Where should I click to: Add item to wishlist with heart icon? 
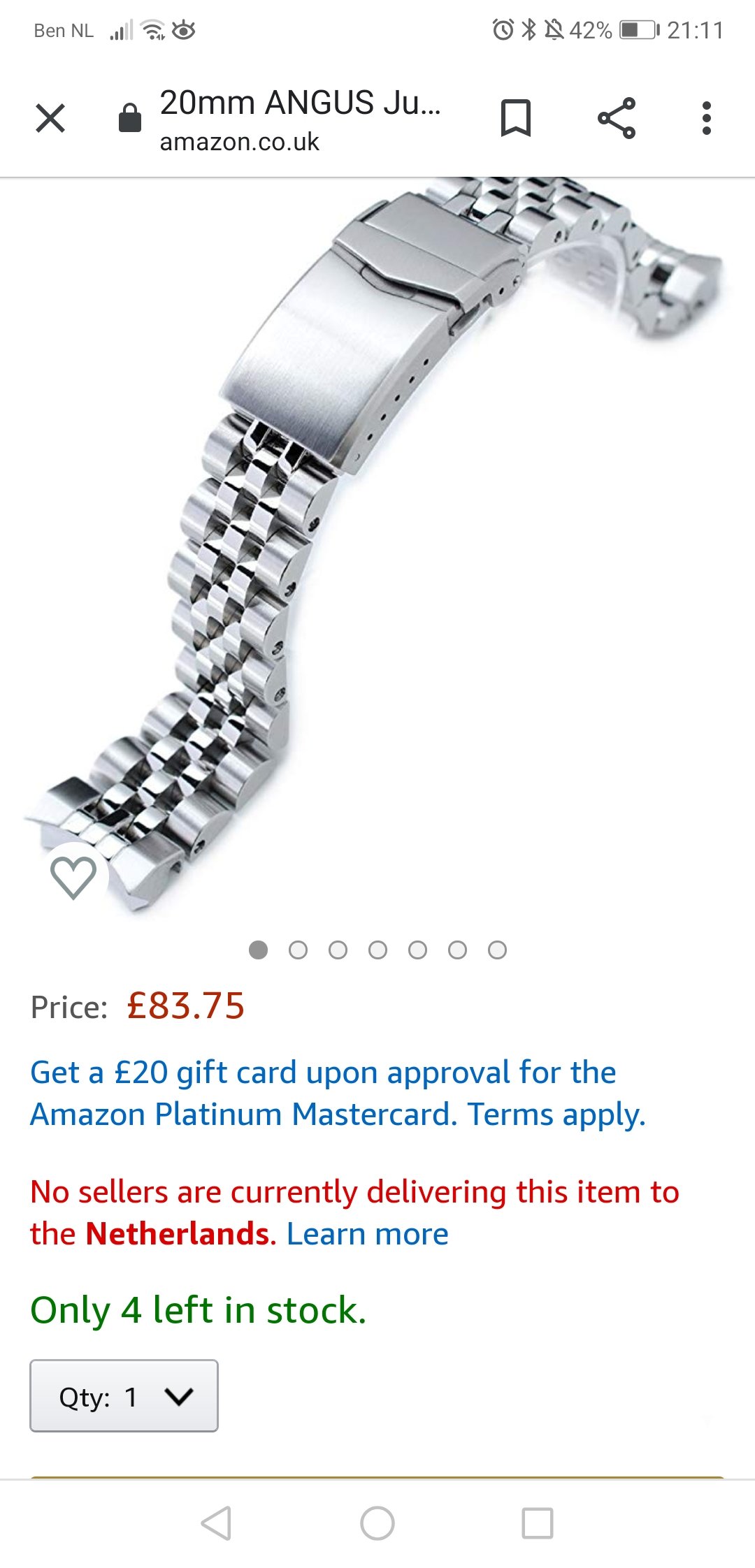73,877
